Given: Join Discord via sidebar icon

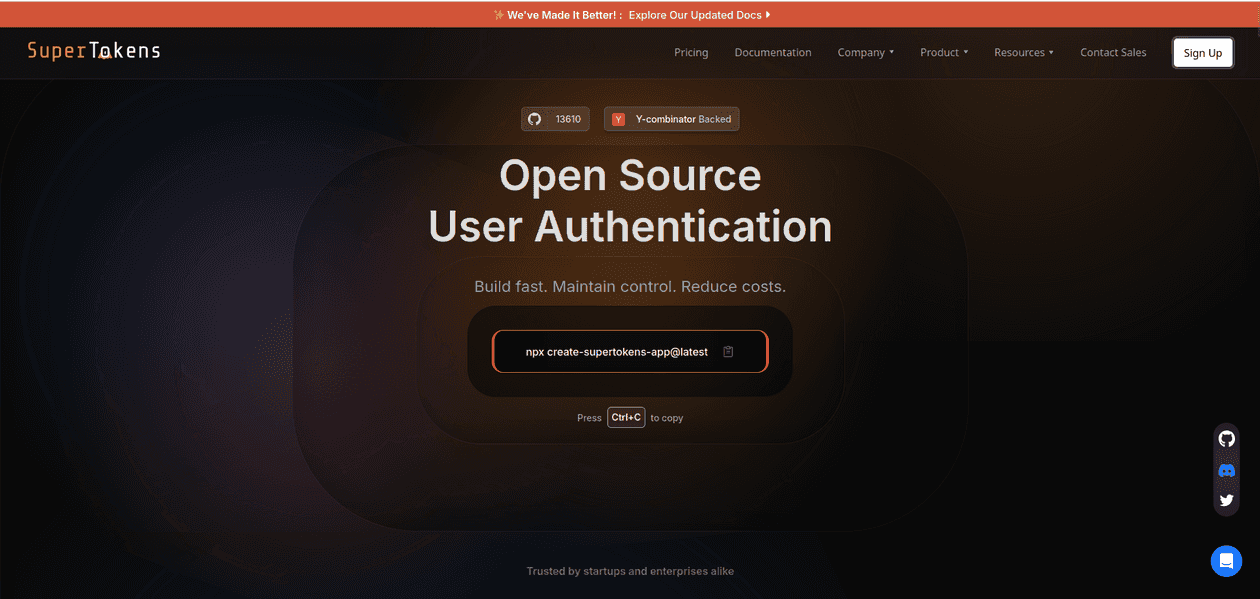Looking at the screenshot, I should pyautogui.click(x=1226, y=469).
